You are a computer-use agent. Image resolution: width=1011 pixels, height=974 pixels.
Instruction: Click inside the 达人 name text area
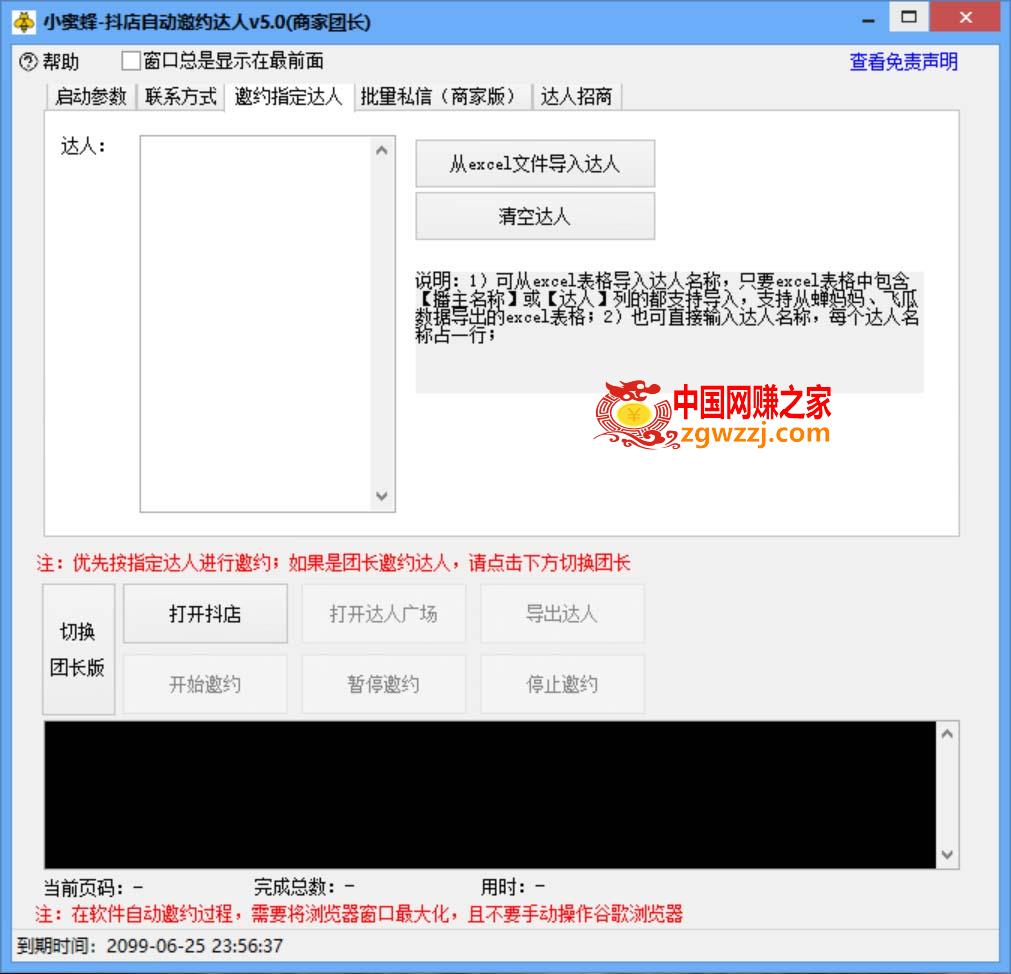(x=255, y=324)
